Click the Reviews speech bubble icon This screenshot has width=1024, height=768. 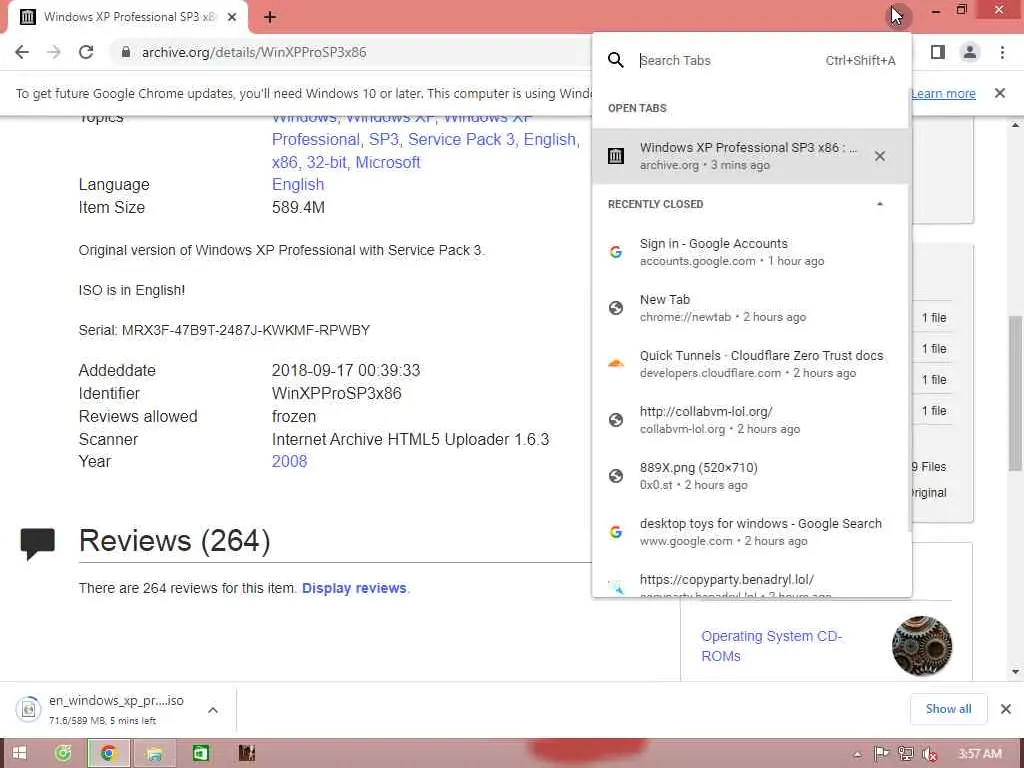[37, 544]
